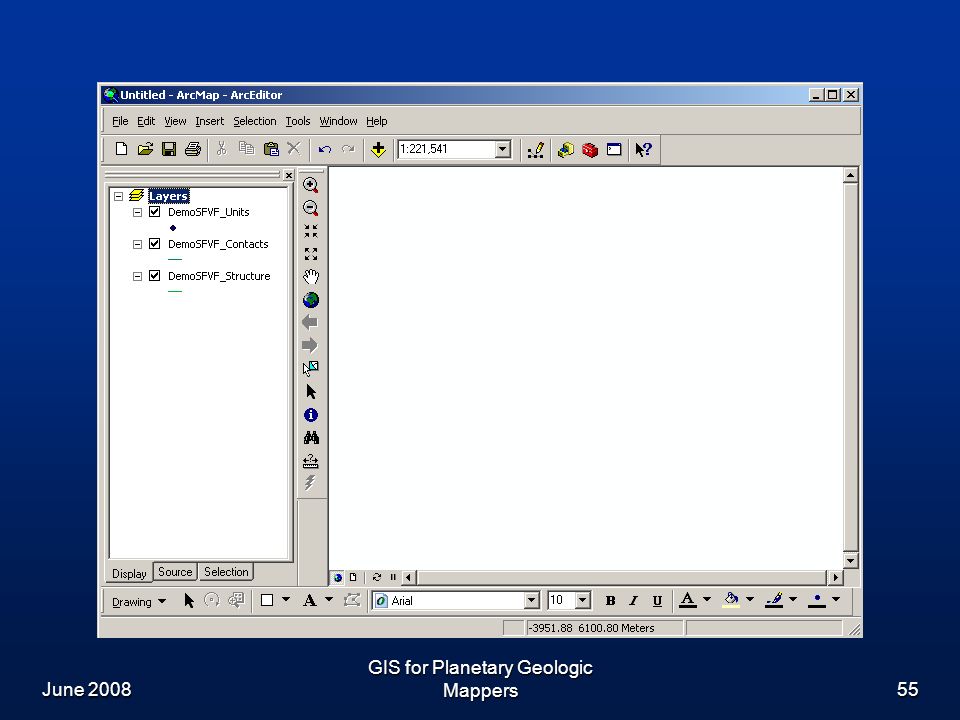Open a map file with folder icon
This screenshot has height=720, width=960.
pos(145,149)
